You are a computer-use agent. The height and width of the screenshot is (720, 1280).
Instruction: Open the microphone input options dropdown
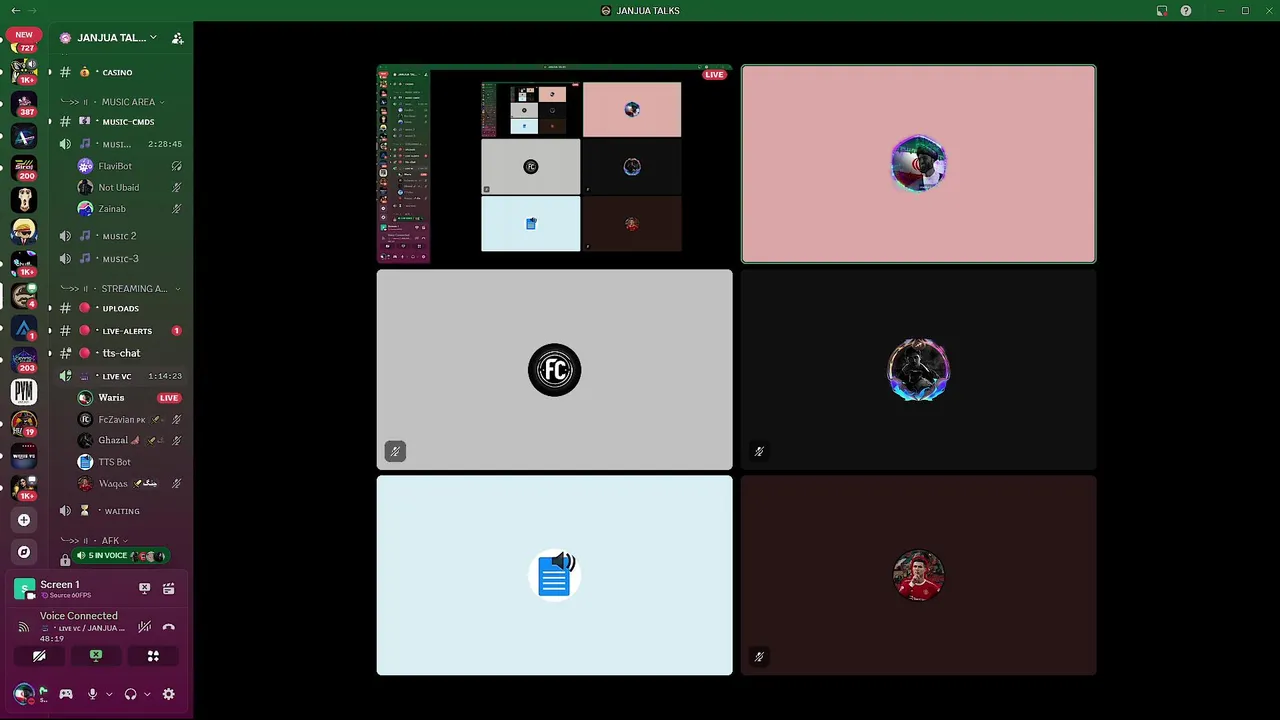click(109, 694)
